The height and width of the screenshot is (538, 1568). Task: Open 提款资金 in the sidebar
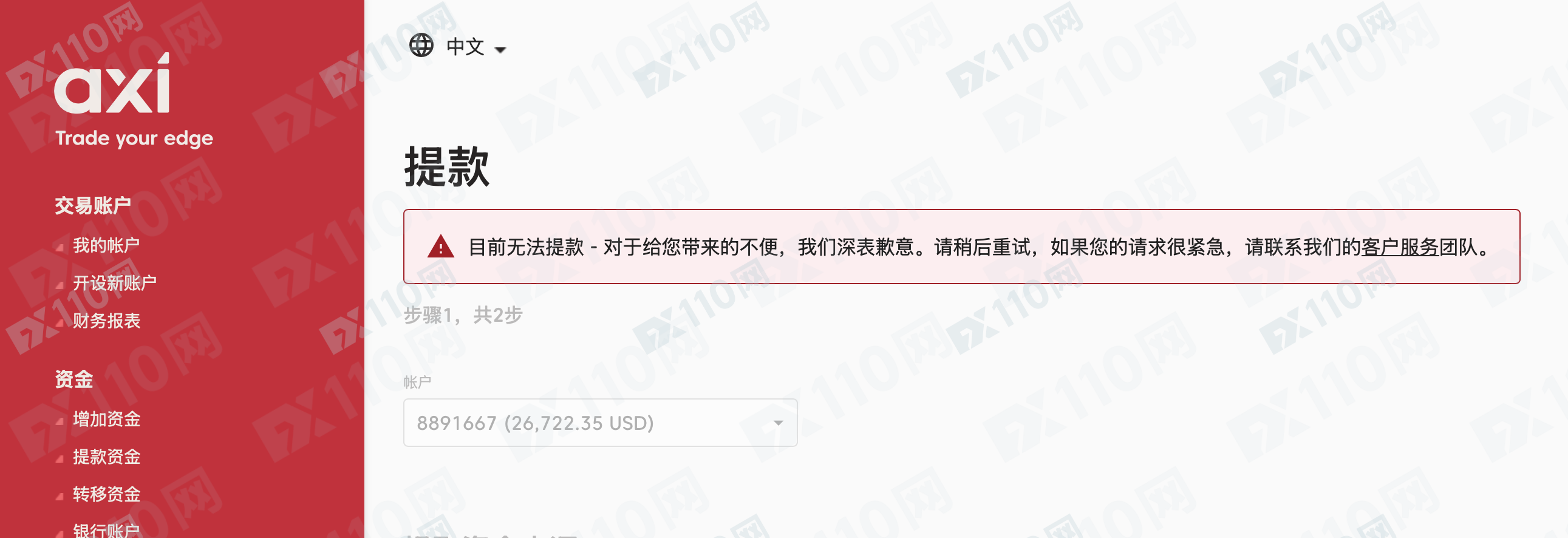106,457
